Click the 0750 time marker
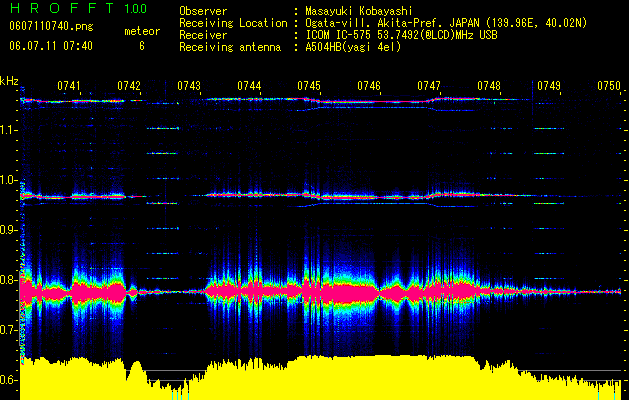The width and height of the screenshot is (629, 400). pyautogui.click(x=609, y=86)
